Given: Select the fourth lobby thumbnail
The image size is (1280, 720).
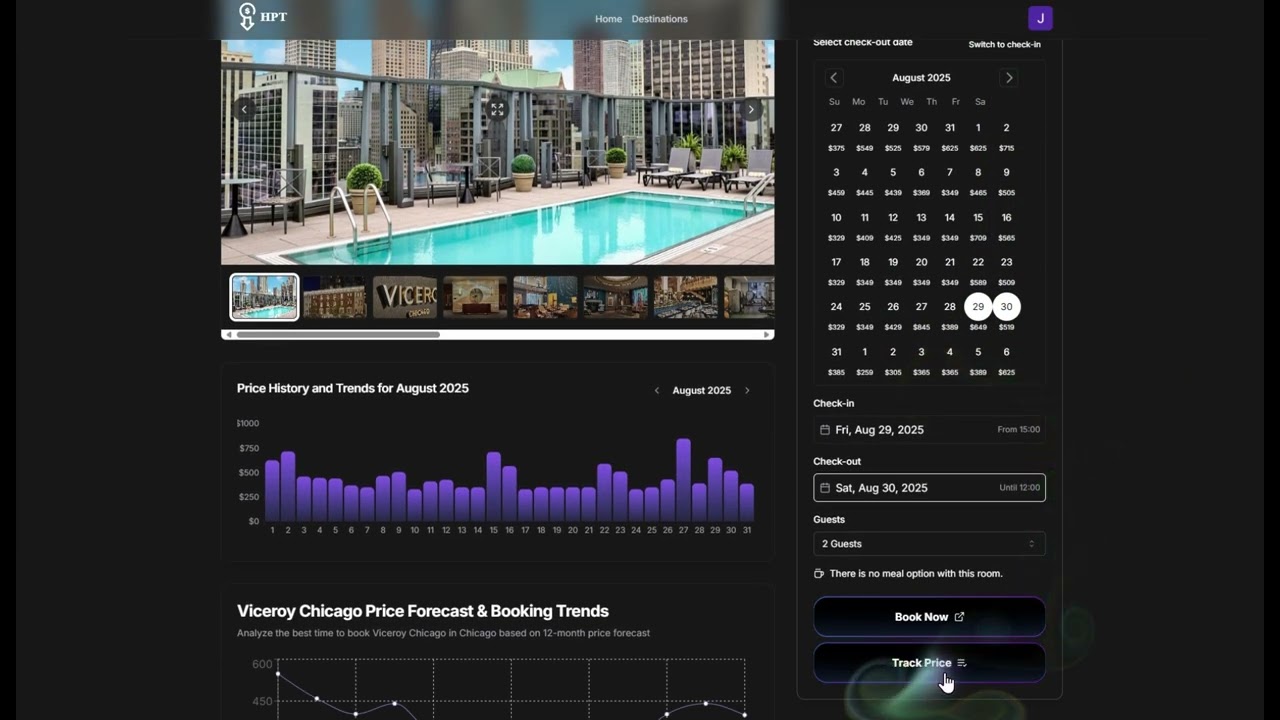Looking at the screenshot, I should click(x=475, y=297).
